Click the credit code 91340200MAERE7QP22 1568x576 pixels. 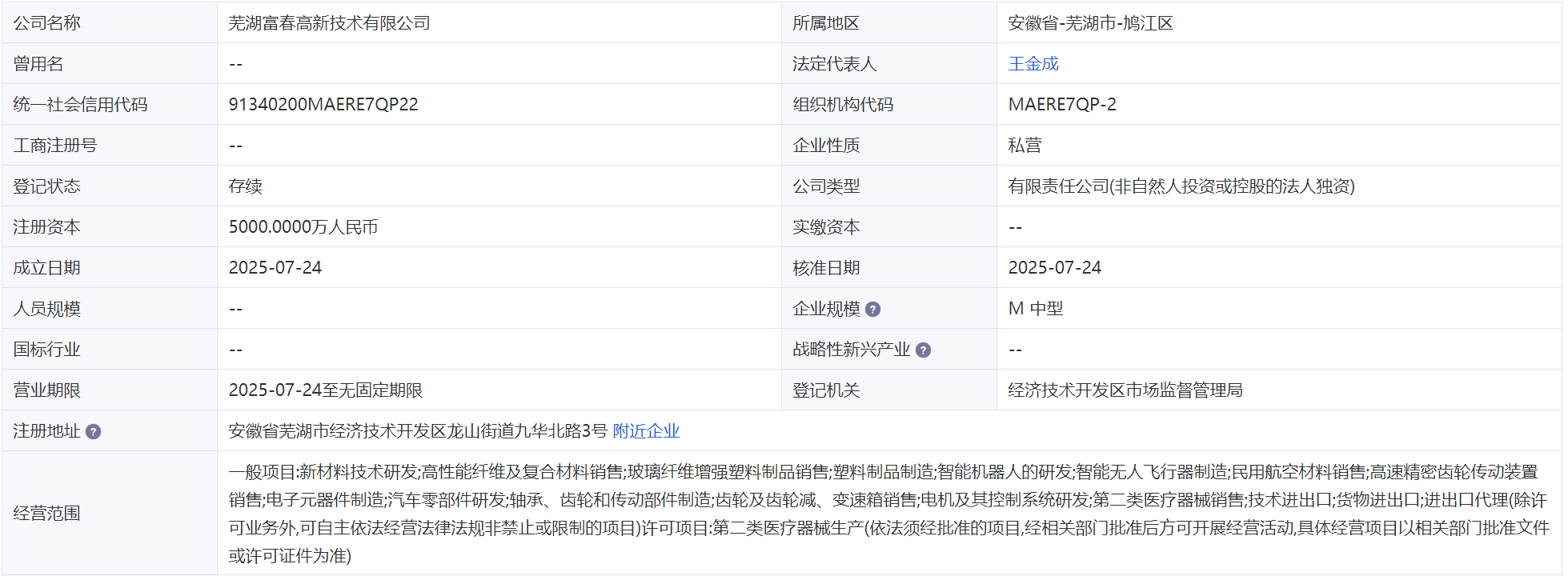coord(323,105)
